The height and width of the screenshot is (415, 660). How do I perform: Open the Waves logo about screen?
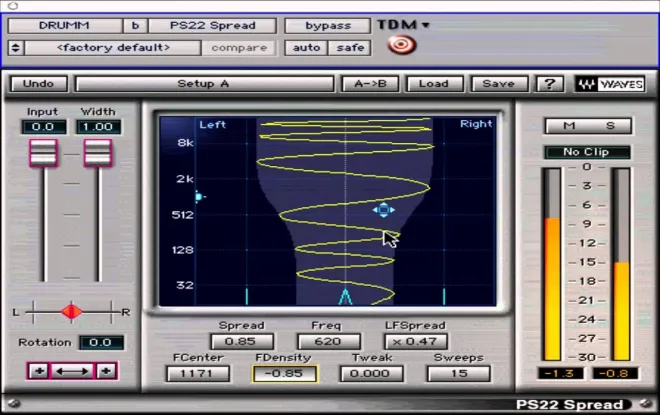(x=610, y=84)
